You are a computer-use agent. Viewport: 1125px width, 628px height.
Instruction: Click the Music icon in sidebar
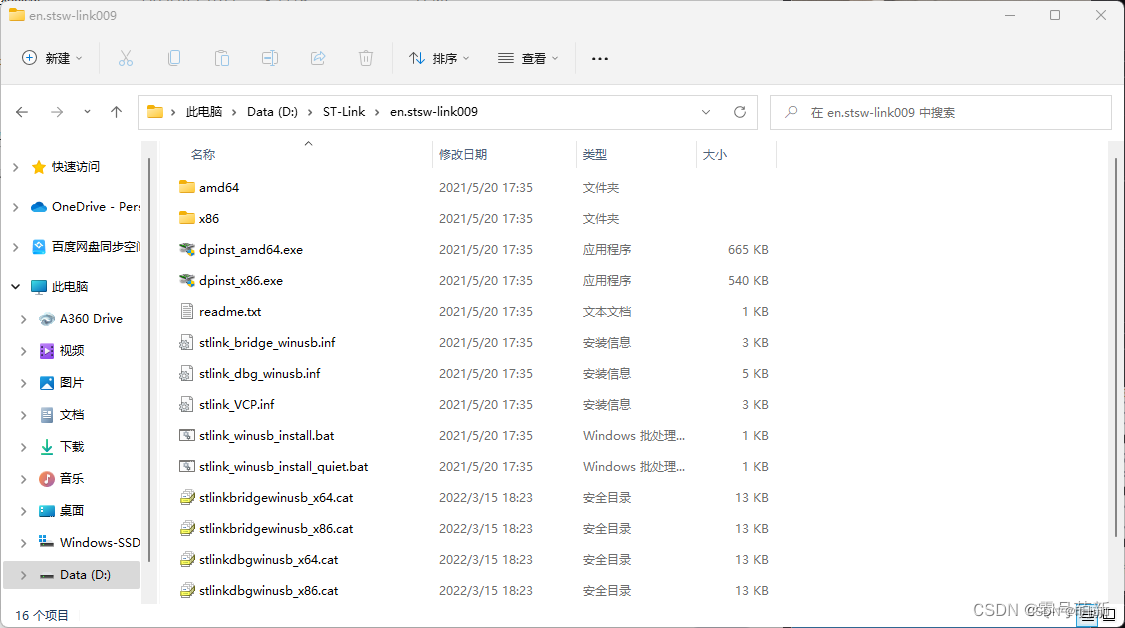(x=47, y=479)
